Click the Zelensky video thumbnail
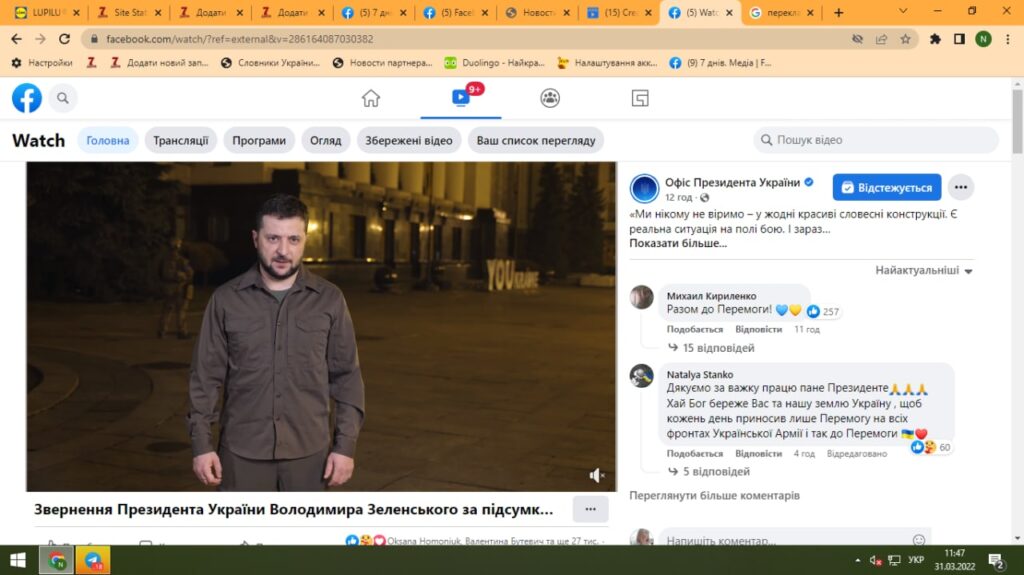This screenshot has width=1024, height=575. coord(320,325)
